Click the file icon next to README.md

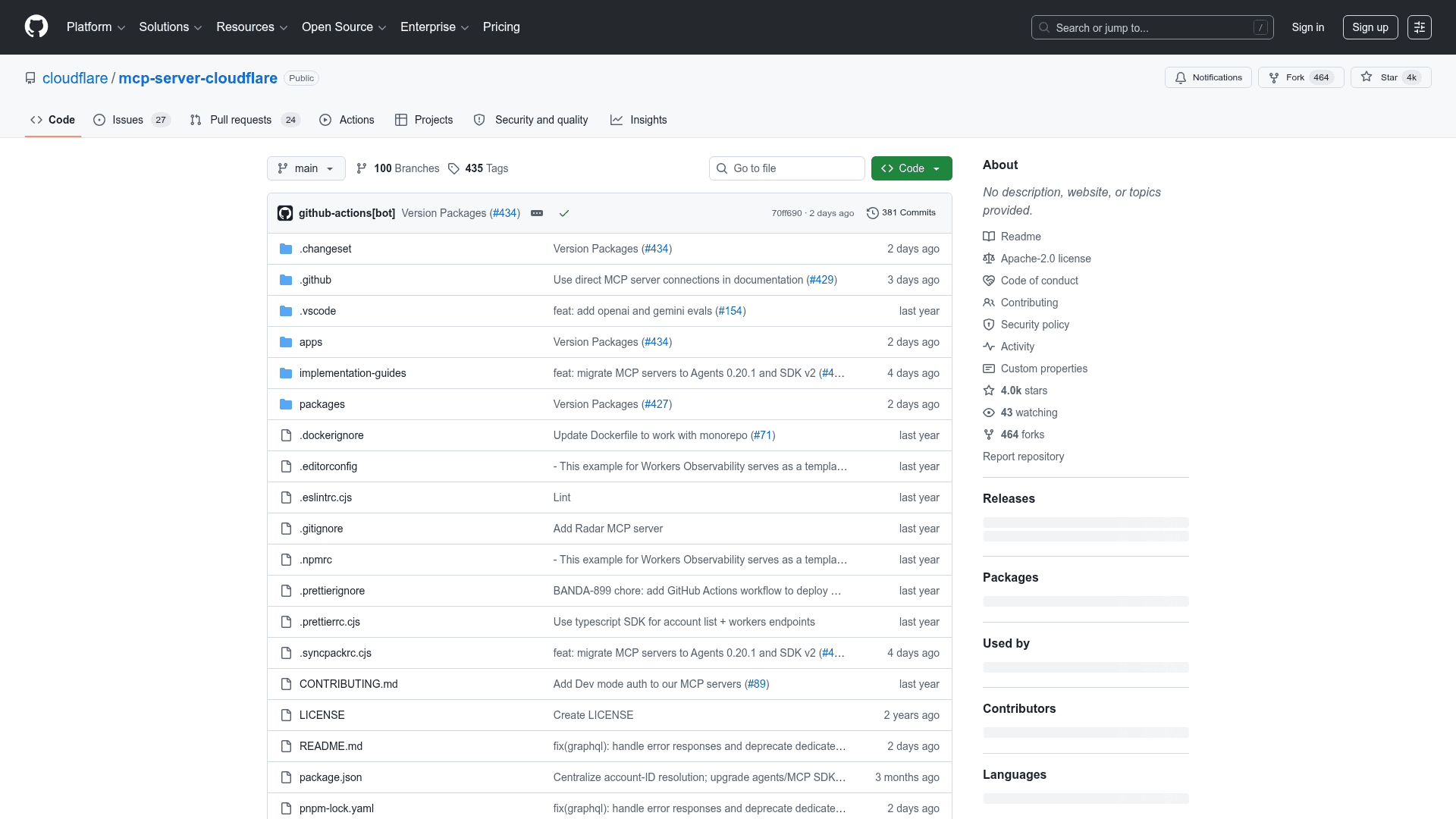(286, 746)
